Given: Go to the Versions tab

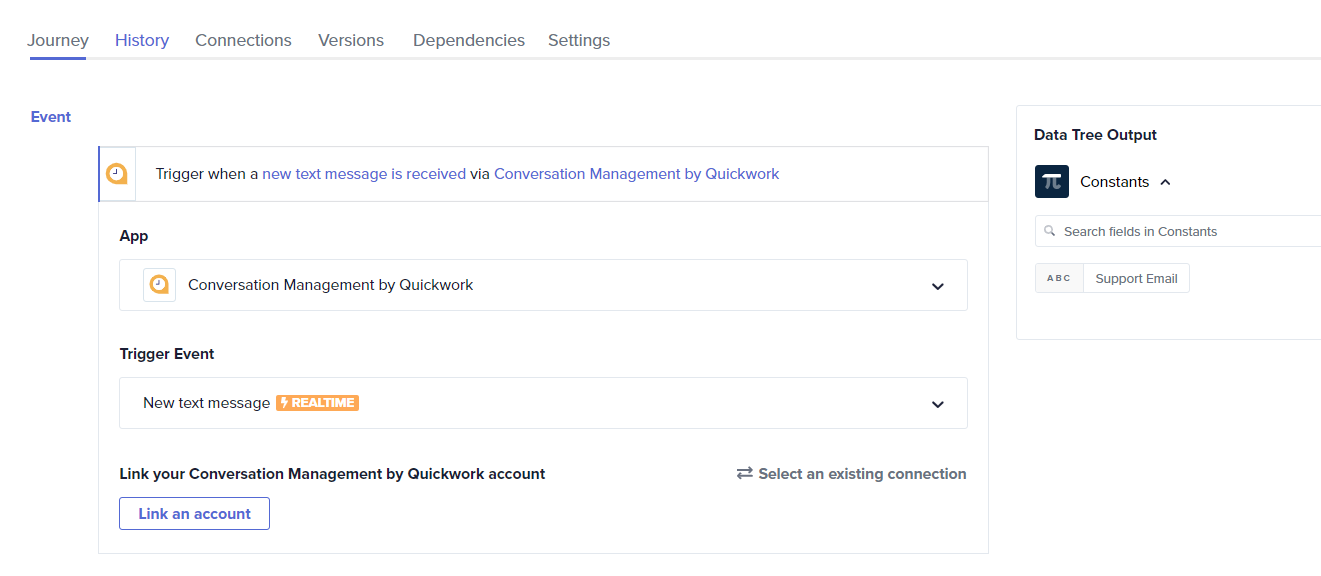Looking at the screenshot, I should [351, 40].
